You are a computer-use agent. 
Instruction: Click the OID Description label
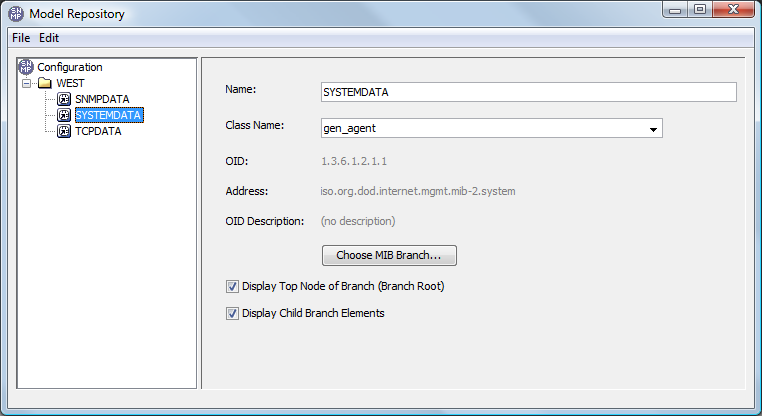[265, 221]
